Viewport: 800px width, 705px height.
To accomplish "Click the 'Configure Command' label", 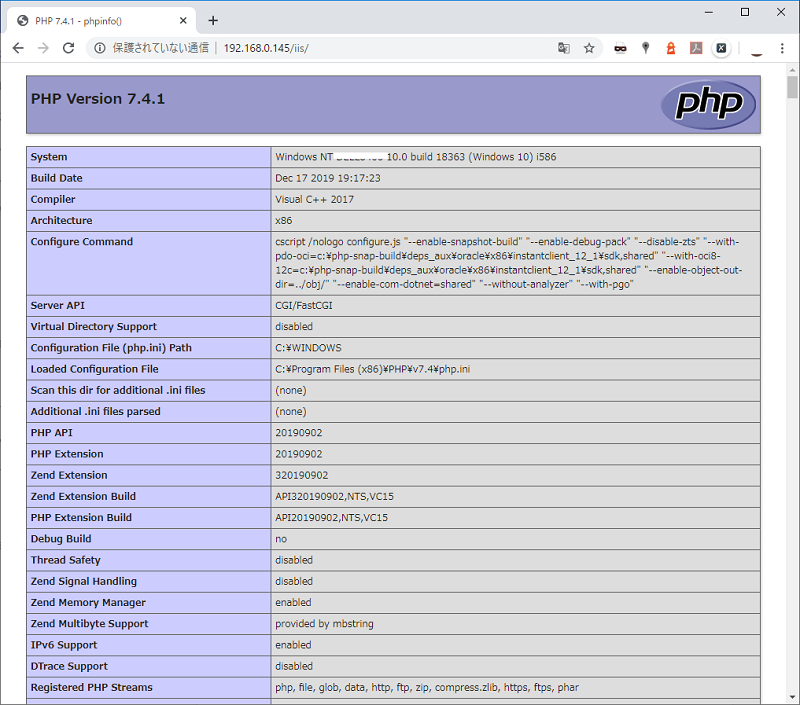I will tap(82, 242).
